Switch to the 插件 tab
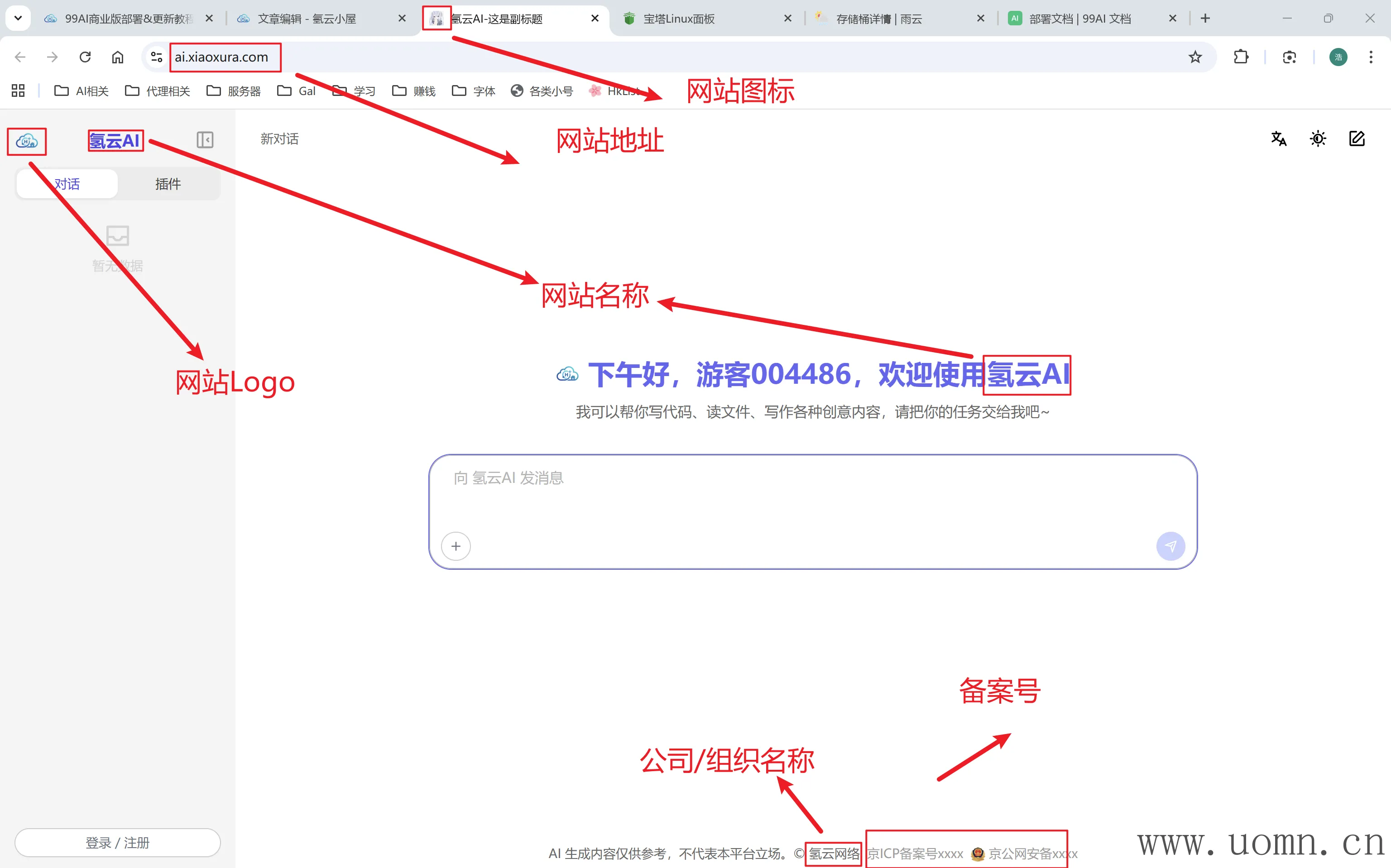Viewport: 1391px width, 868px height. [x=168, y=184]
